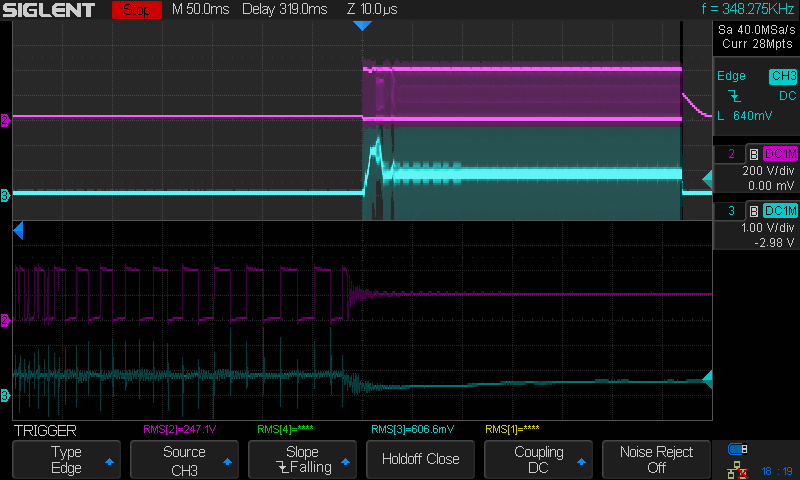Open the Coupling DC menu
This screenshot has width=800, height=480.
[538, 460]
